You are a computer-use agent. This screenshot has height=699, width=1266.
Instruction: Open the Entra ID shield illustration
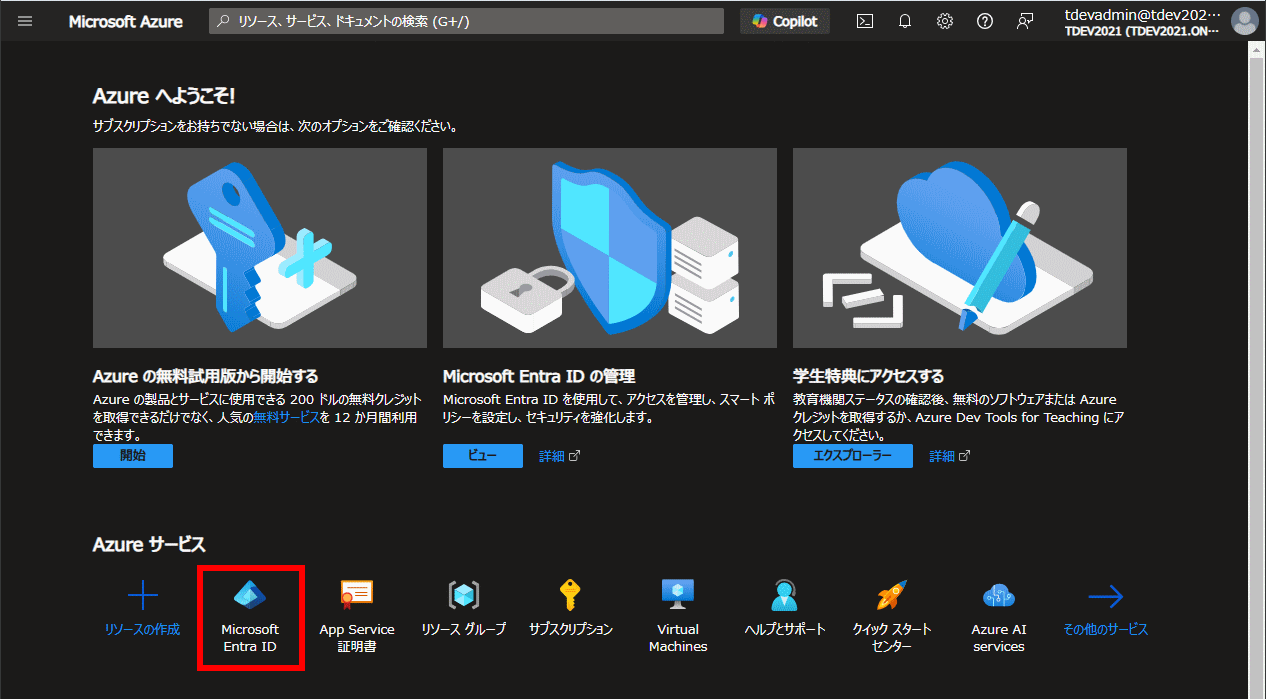pos(610,248)
